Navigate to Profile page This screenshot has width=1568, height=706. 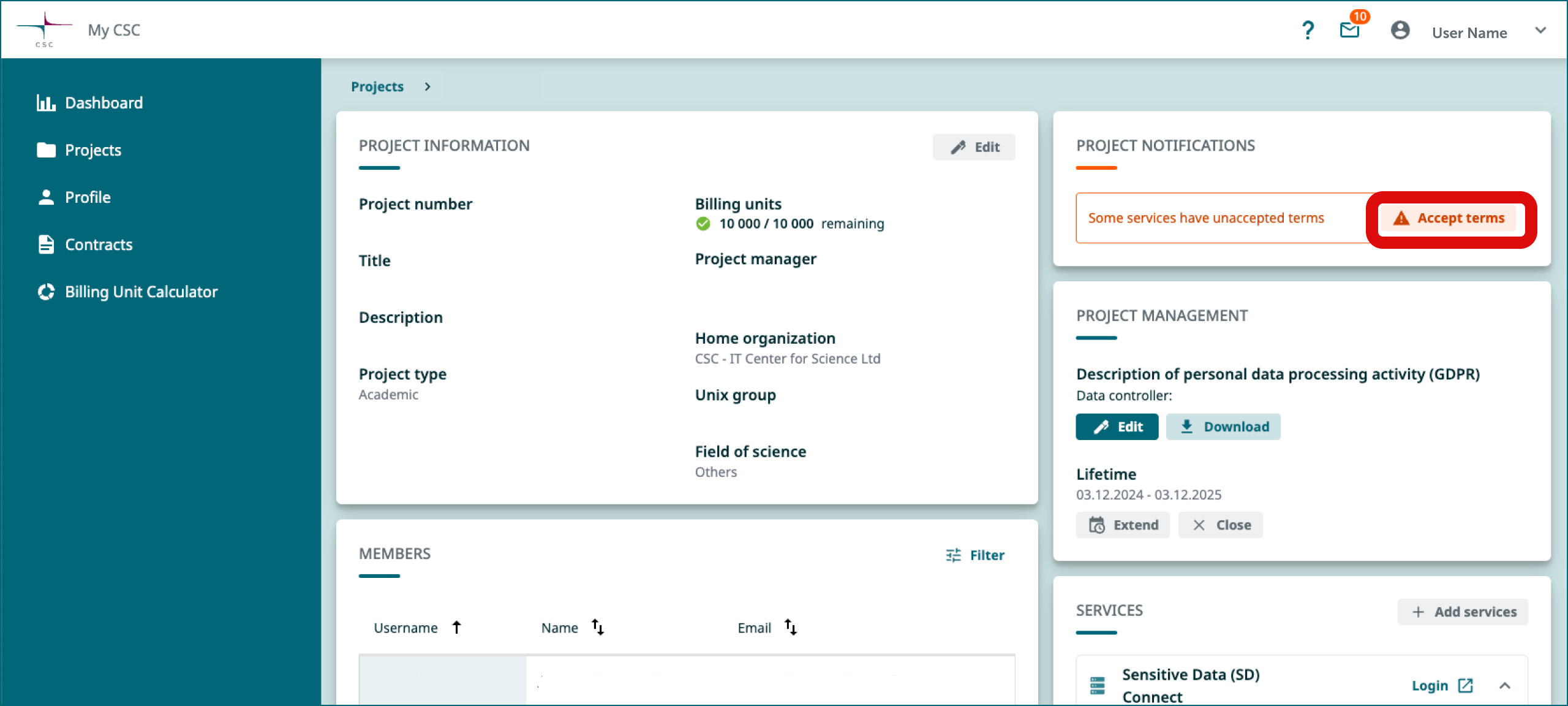pos(88,197)
